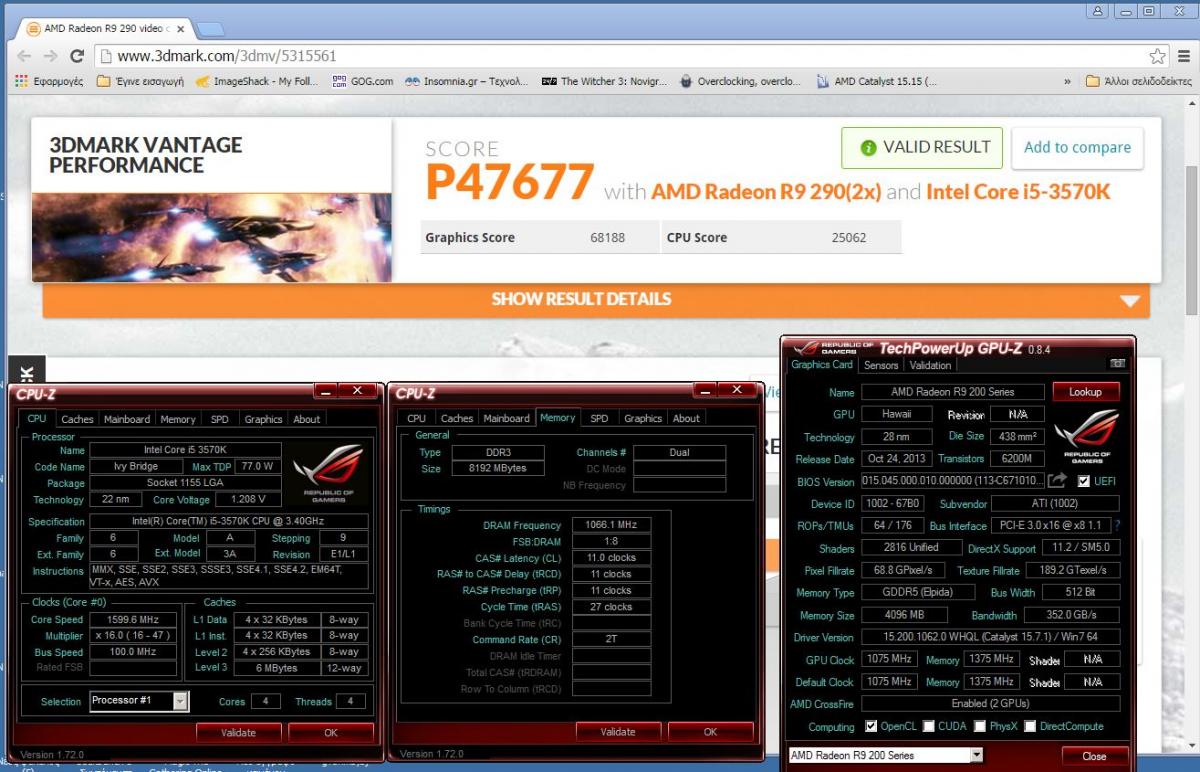Show hidden bookmarks with the » chevron
Screen dimensions: 1200x772
tap(1067, 81)
